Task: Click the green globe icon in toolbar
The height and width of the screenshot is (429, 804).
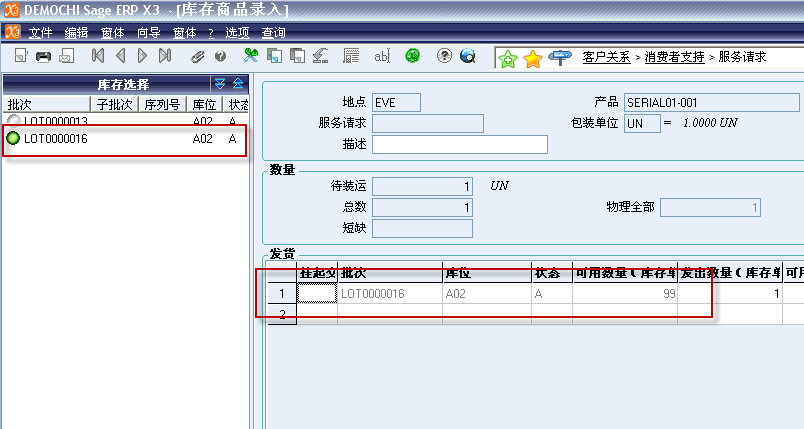Action: 411,57
